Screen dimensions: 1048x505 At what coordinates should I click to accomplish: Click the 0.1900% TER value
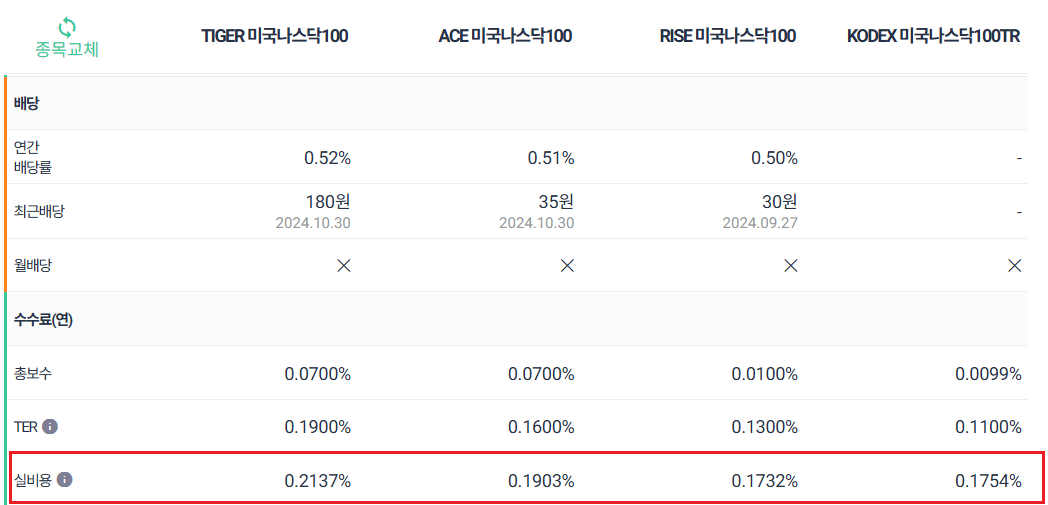(x=318, y=427)
